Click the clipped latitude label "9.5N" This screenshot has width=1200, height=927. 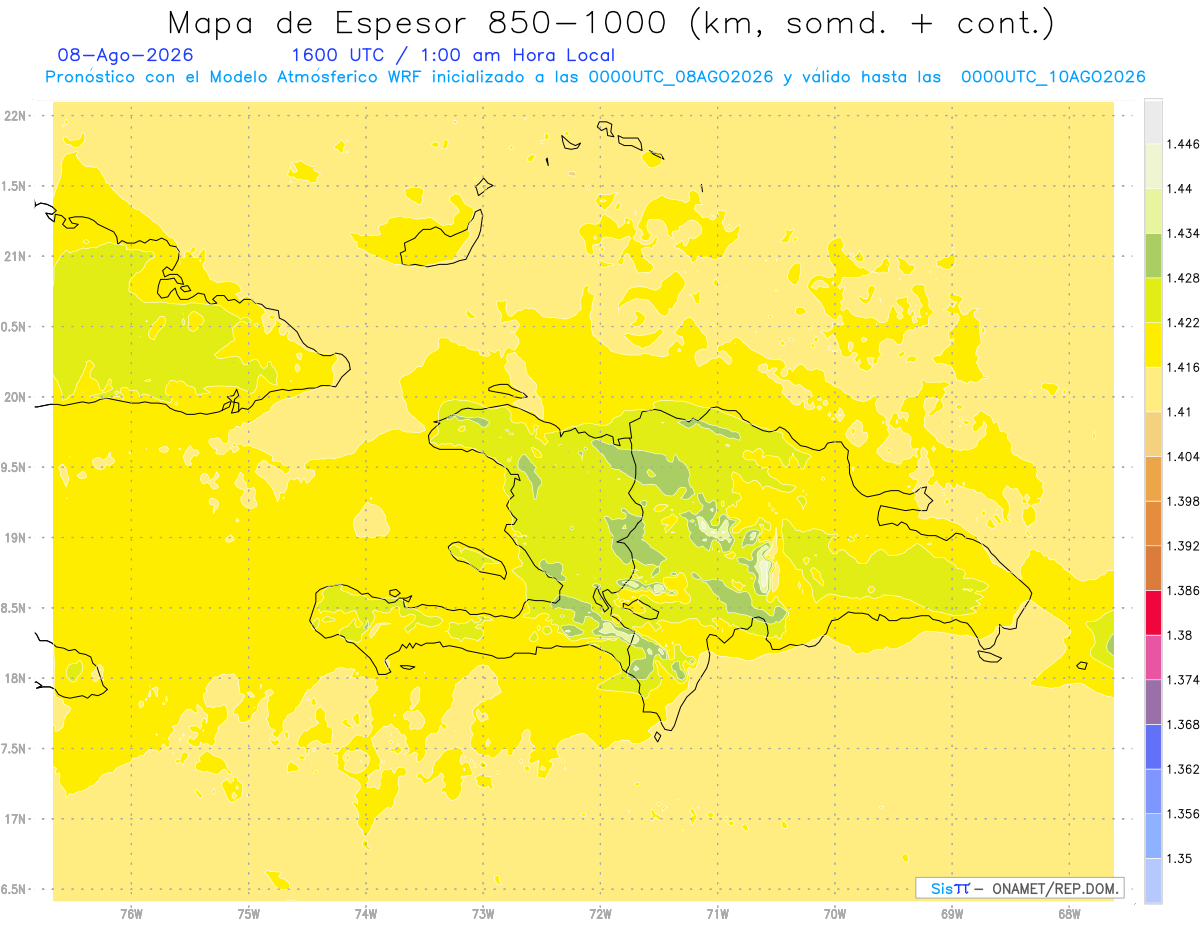[x=14, y=467]
